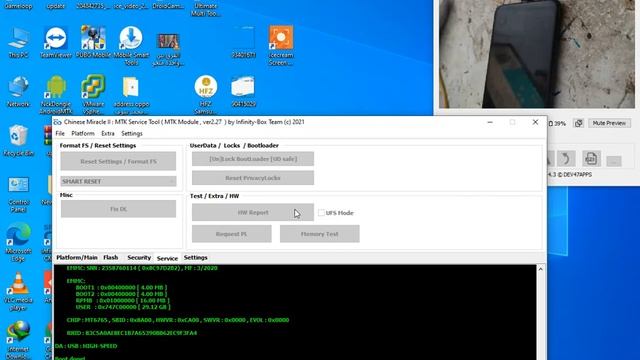Image resolution: width=640 pixels, height=360 pixels.
Task: Switch to the Flash tab
Action: (111, 258)
